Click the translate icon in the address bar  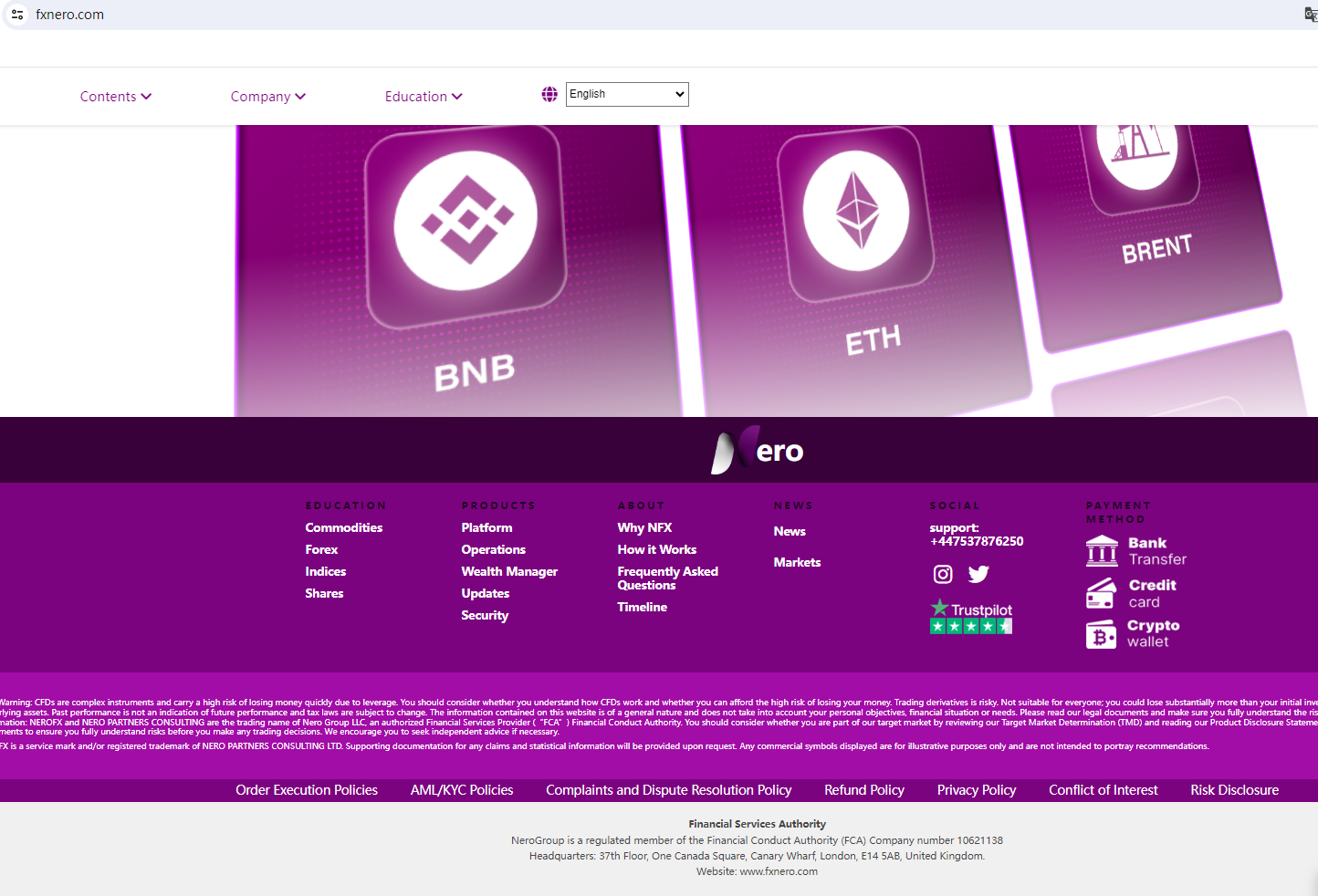coord(1311,15)
